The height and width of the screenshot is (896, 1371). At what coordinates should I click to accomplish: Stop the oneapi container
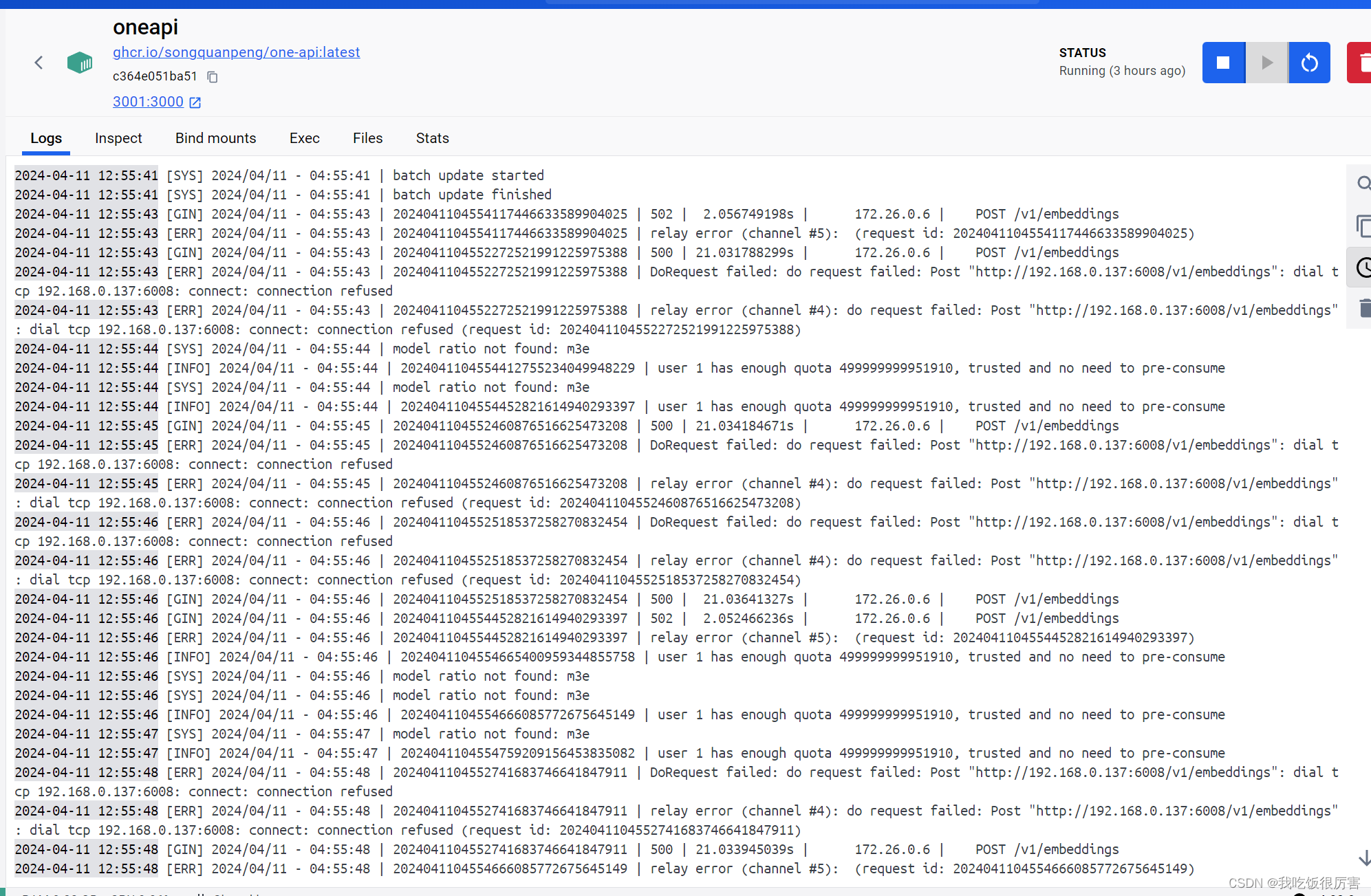[1223, 63]
